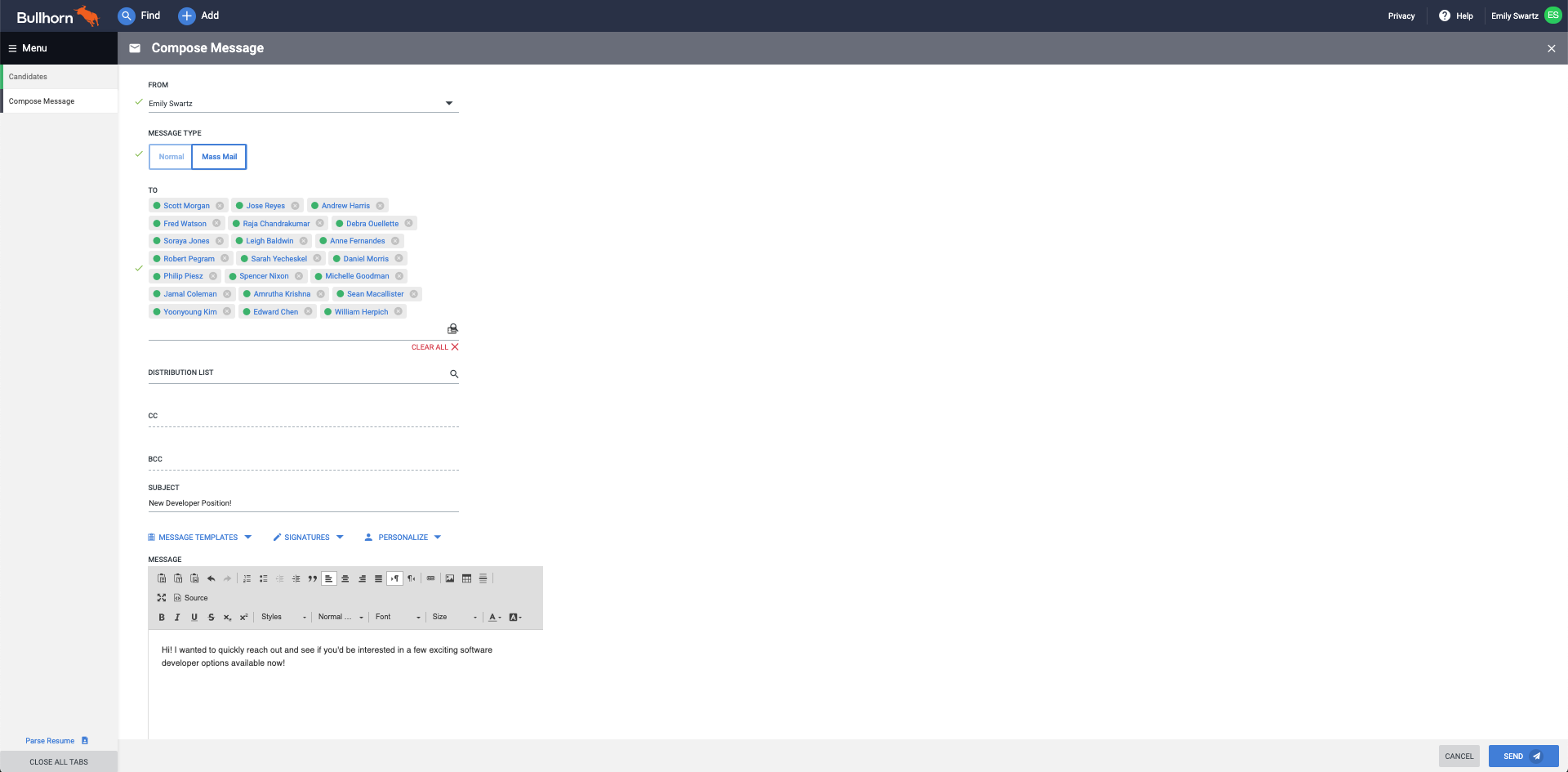Viewport: 1568px width, 772px height.
Task: Open the main Menu
Action: pyautogui.click(x=28, y=48)
